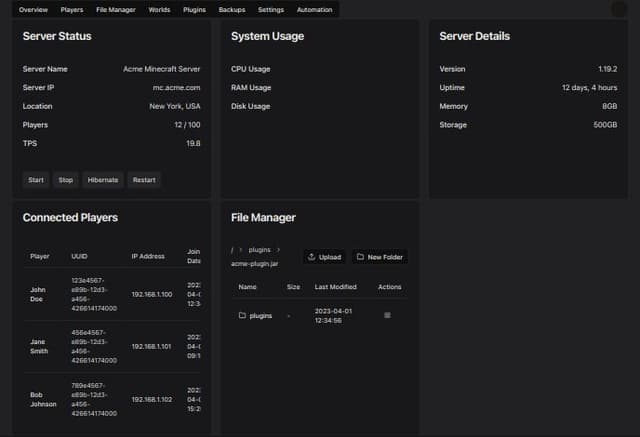Click the RAM Usage label
The height and width of the screenshot is (437, 640).
251,87
